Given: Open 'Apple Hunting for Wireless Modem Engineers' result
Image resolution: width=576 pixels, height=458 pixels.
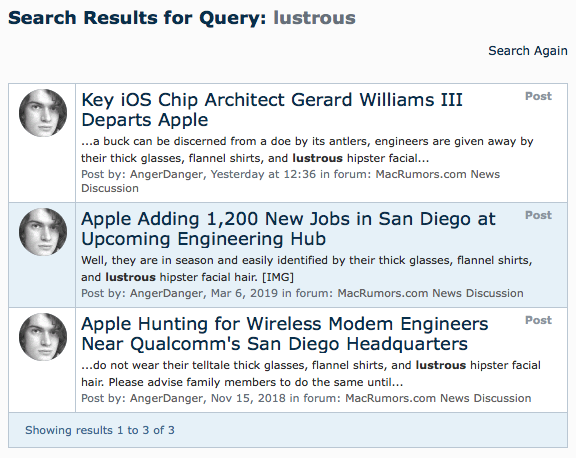Looking at the screenshot, I should point(285,334).
